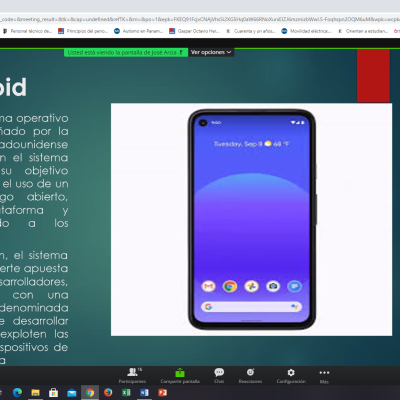Open the Más three-dots menu
The width and height of the screenshot is (400, 400).
pyautogui.click(x=324, y=376)
